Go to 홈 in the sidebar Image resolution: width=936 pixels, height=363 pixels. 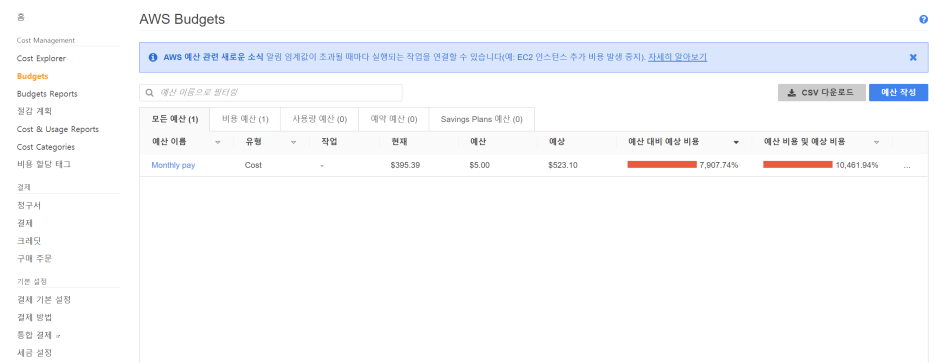pyautogui.click(x=21, y=17)
